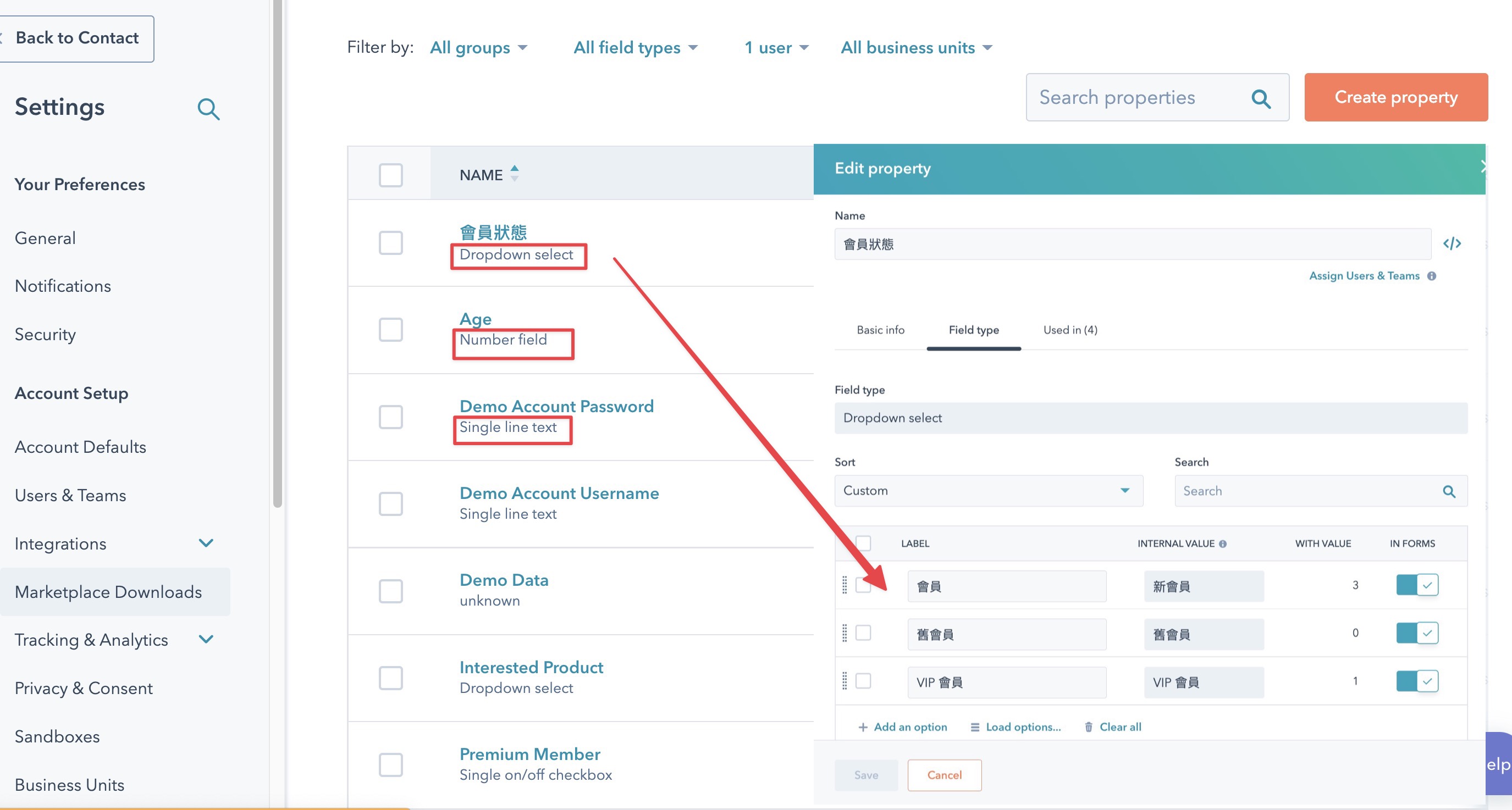The image size is (1512, 810).
Task: Click the Cancel button
Action: [x=944, y=775]
